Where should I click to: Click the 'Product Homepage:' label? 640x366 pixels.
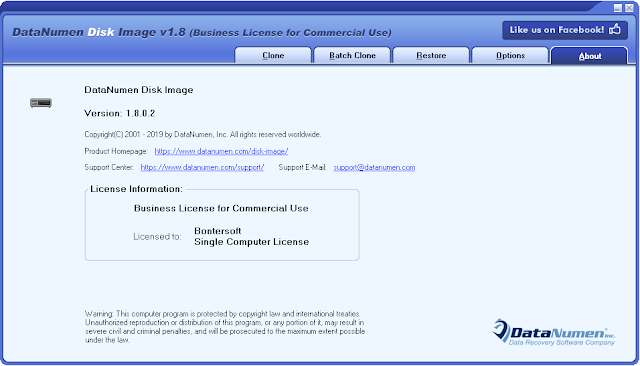(116, 151)
